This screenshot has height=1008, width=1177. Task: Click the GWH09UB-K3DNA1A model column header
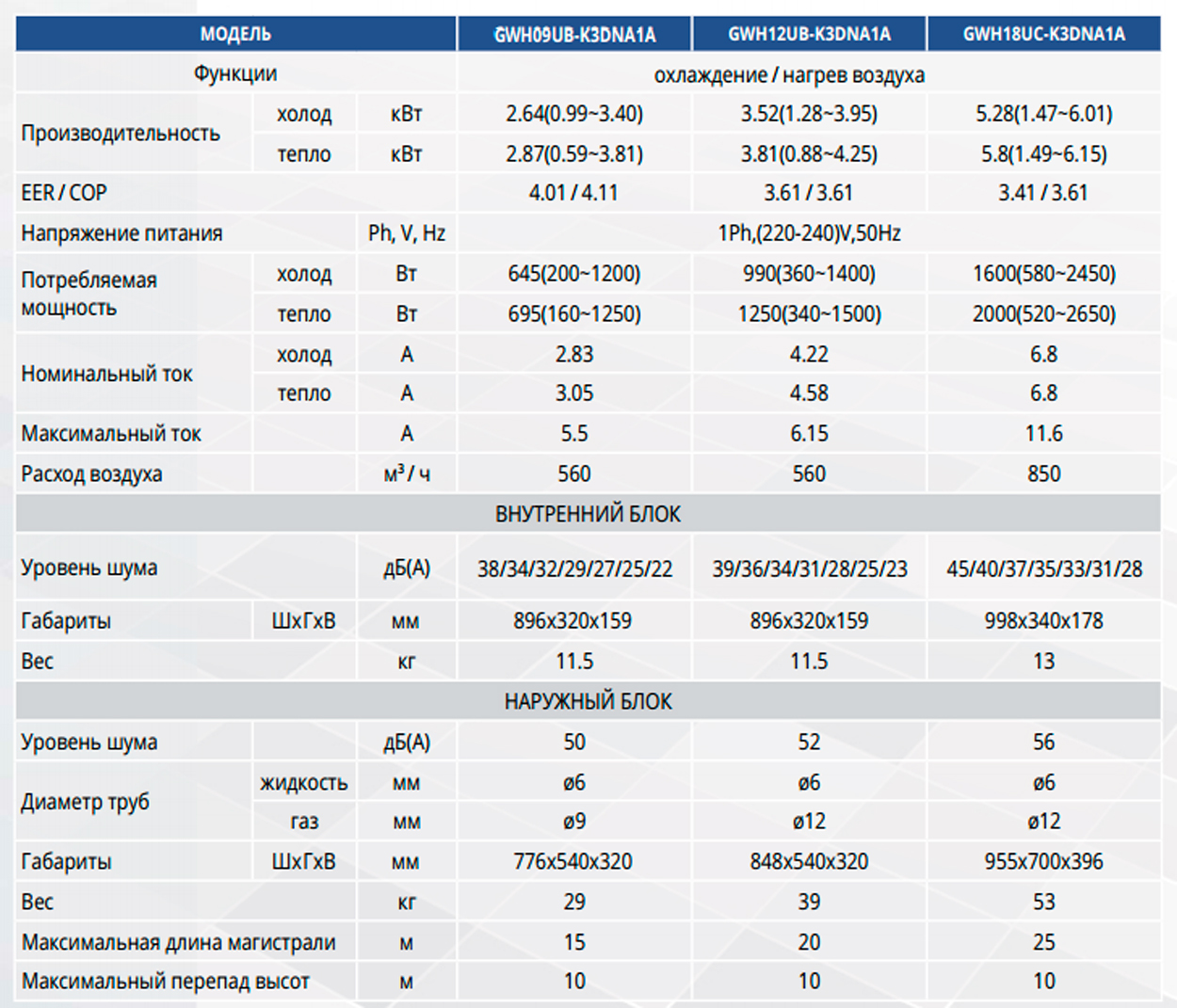[x=574, y=35]
